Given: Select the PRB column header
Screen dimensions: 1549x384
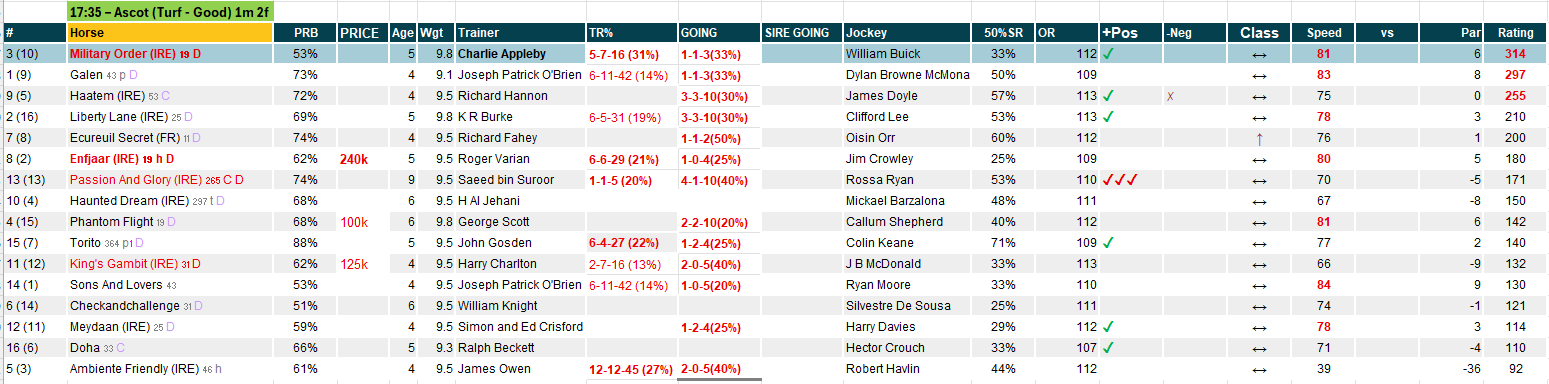Looking at the screenshot, I should pyautogui.click(x=306, y=33).
